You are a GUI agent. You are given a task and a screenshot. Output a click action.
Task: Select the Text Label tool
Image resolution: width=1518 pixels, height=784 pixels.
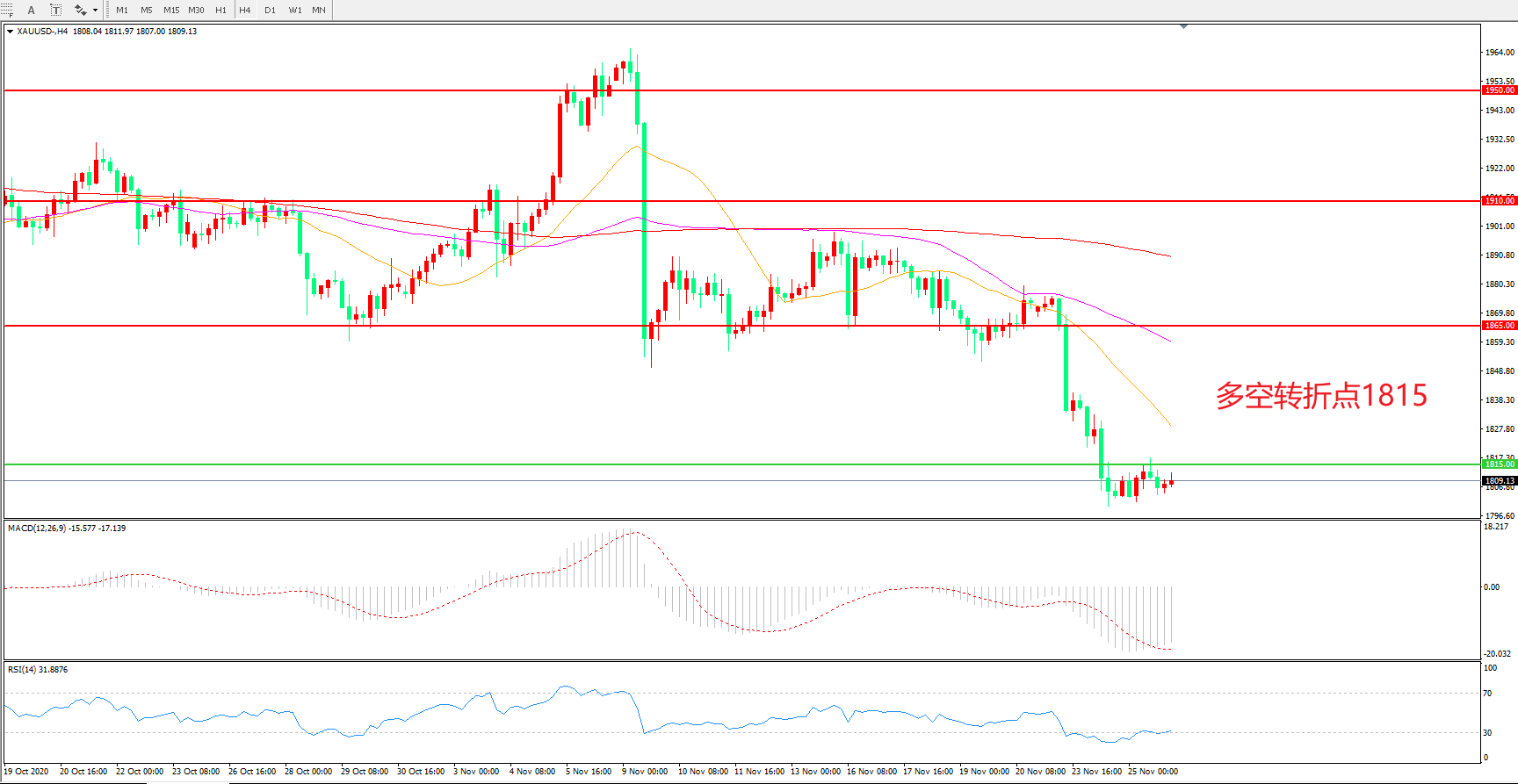point(55,11)
